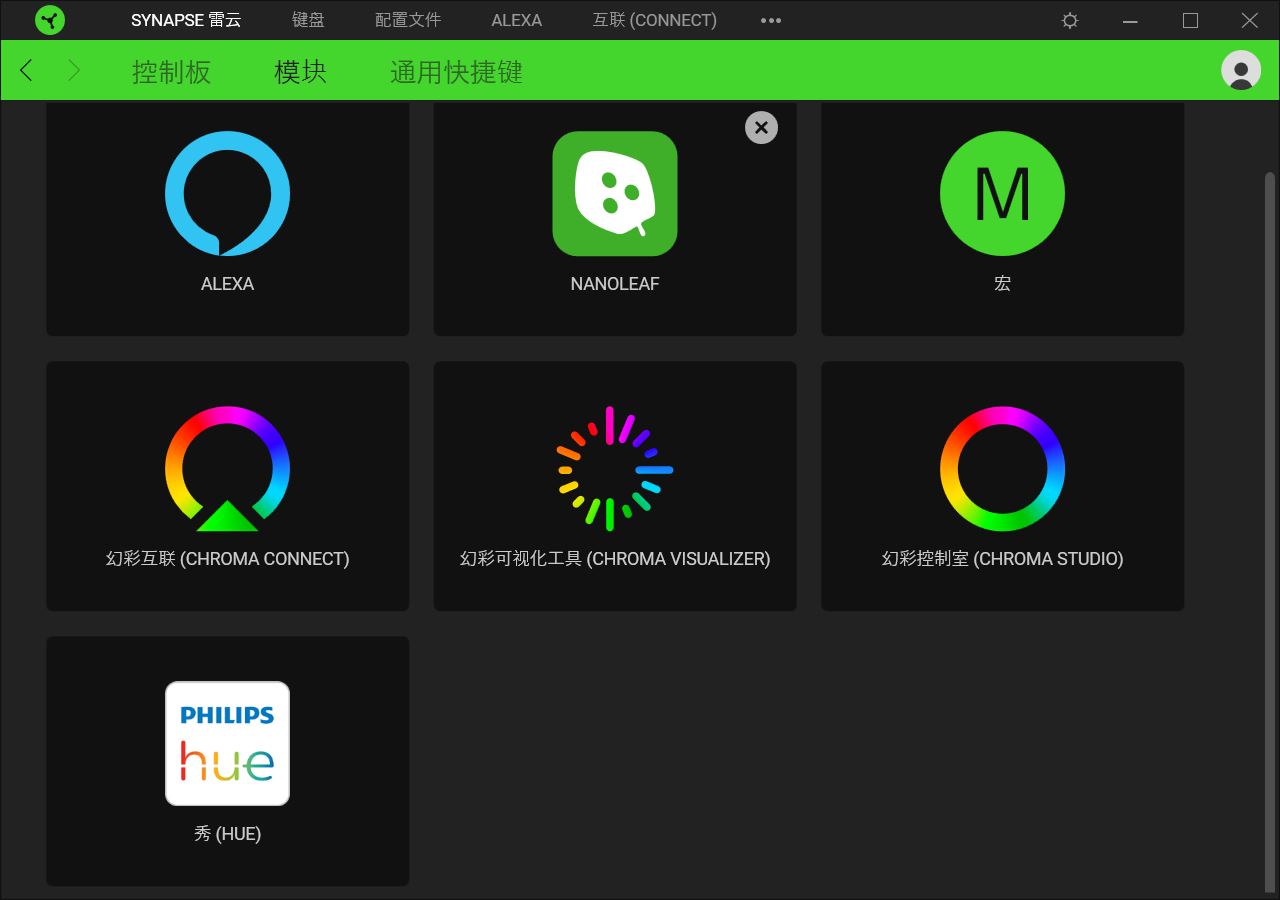Click the 幻彩控制室 (CHROMA STUDIO) label
This screenshot has width=1280, height=900.
pos(1003,559)
